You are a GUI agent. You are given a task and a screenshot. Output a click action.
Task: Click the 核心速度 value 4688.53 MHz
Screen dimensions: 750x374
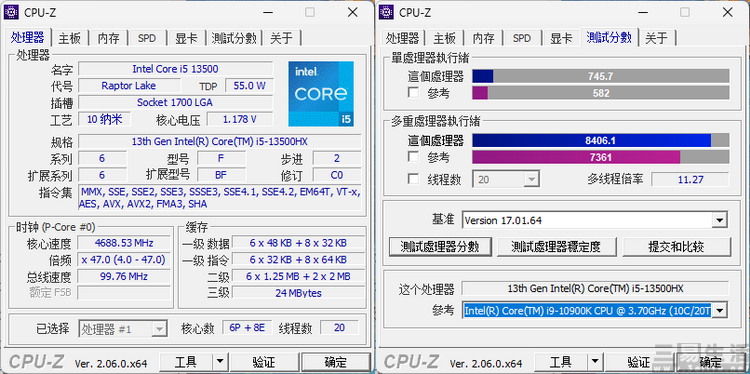(124, 243)
